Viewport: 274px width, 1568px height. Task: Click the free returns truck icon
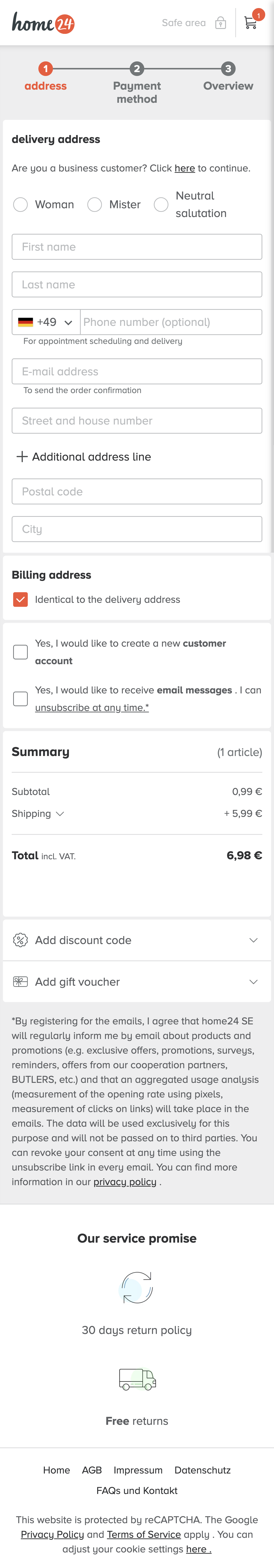coord(137,1379)
